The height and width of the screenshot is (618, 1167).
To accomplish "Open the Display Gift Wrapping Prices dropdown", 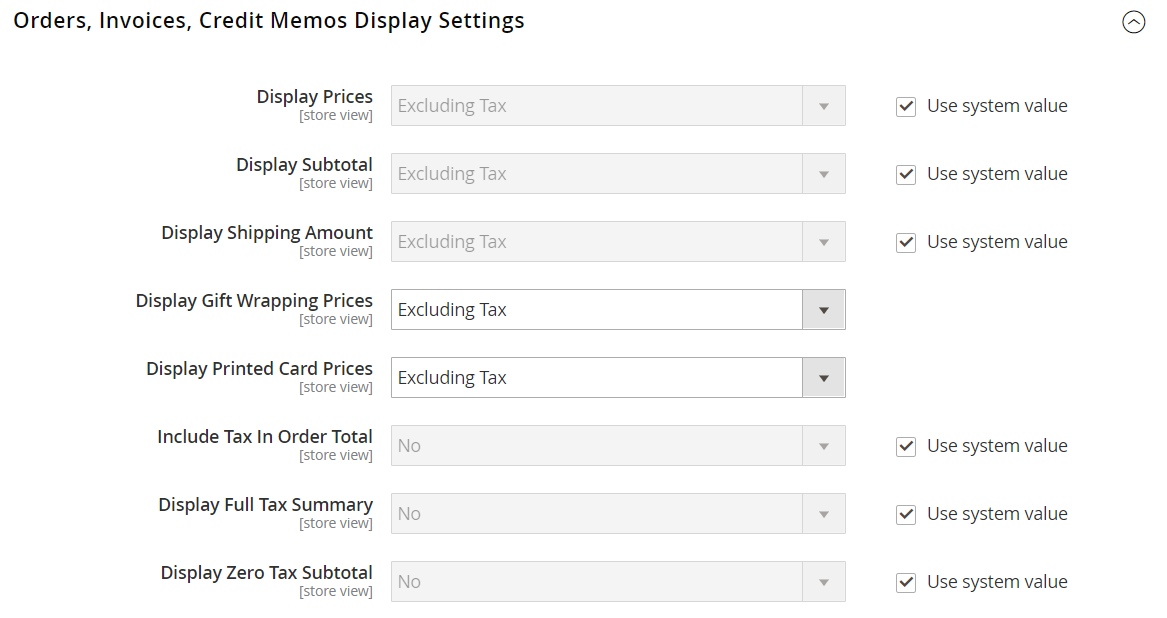I will (618, 310).
